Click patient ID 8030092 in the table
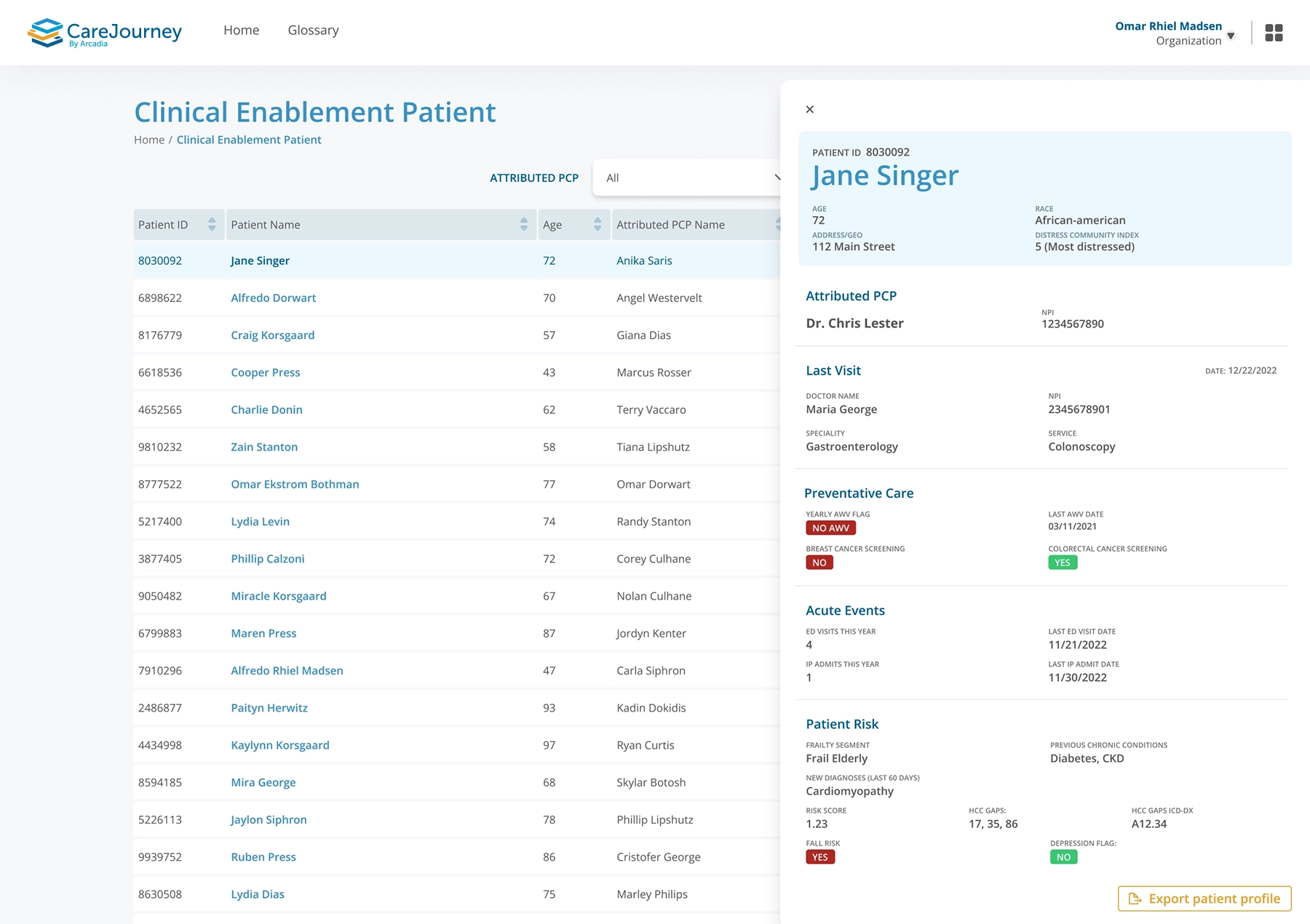 point(160,260)
